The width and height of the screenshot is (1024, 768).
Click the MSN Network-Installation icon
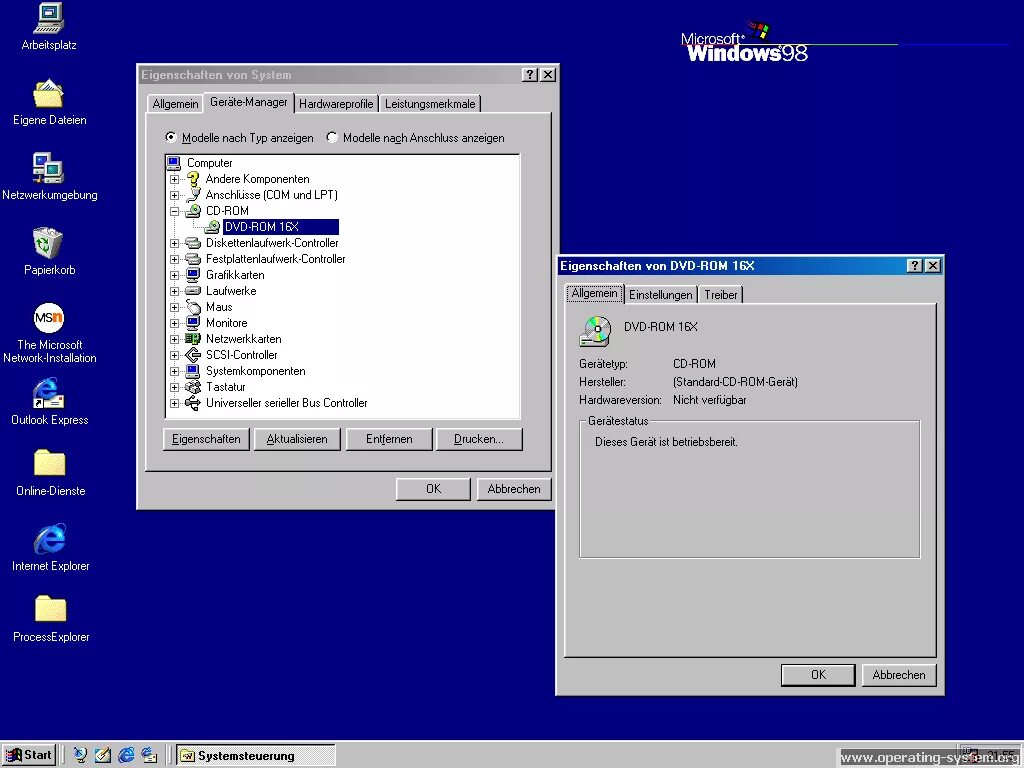pyautogui.click(x=49, y=318)
